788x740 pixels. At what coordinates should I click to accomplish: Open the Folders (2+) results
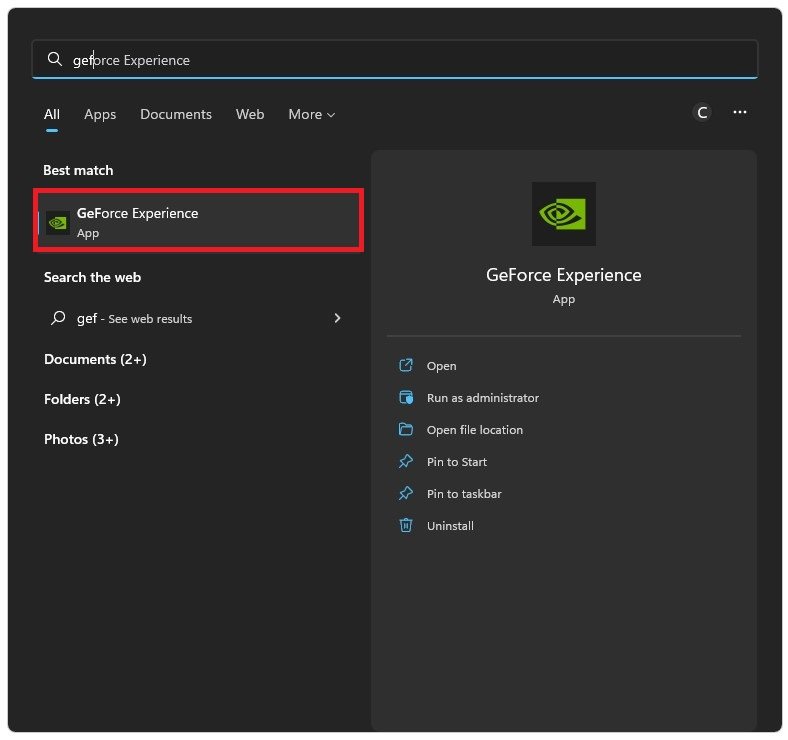82,399
